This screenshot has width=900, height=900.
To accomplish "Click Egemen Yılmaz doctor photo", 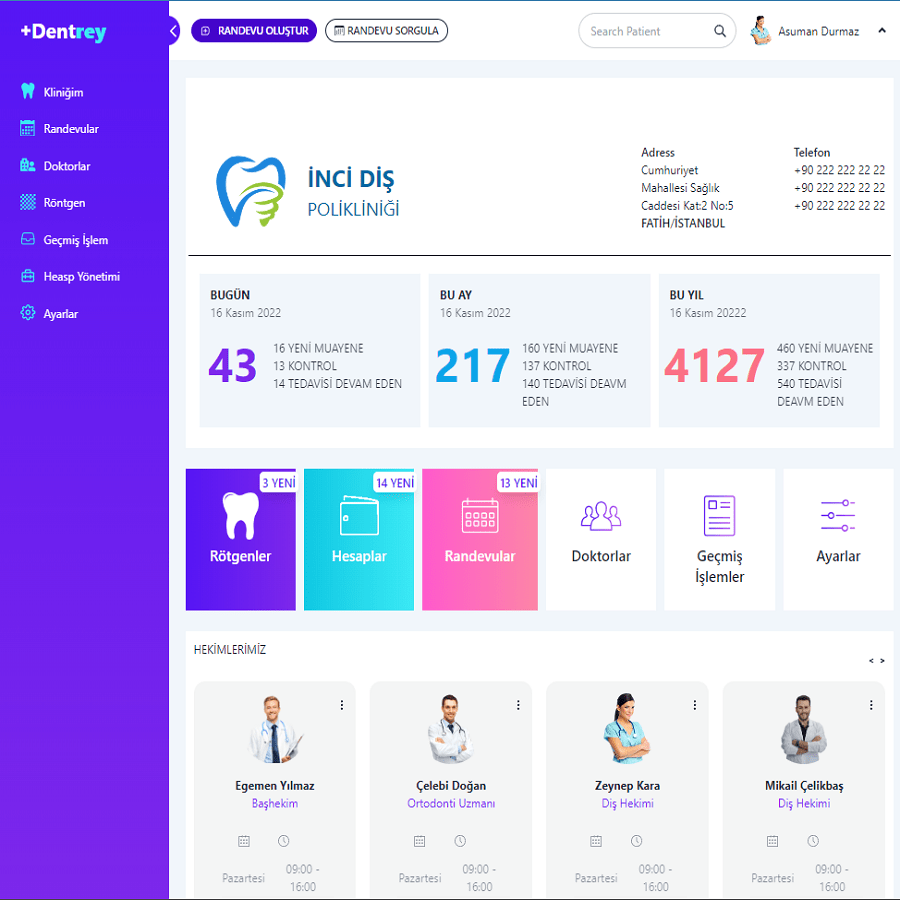I will (274, 728).
